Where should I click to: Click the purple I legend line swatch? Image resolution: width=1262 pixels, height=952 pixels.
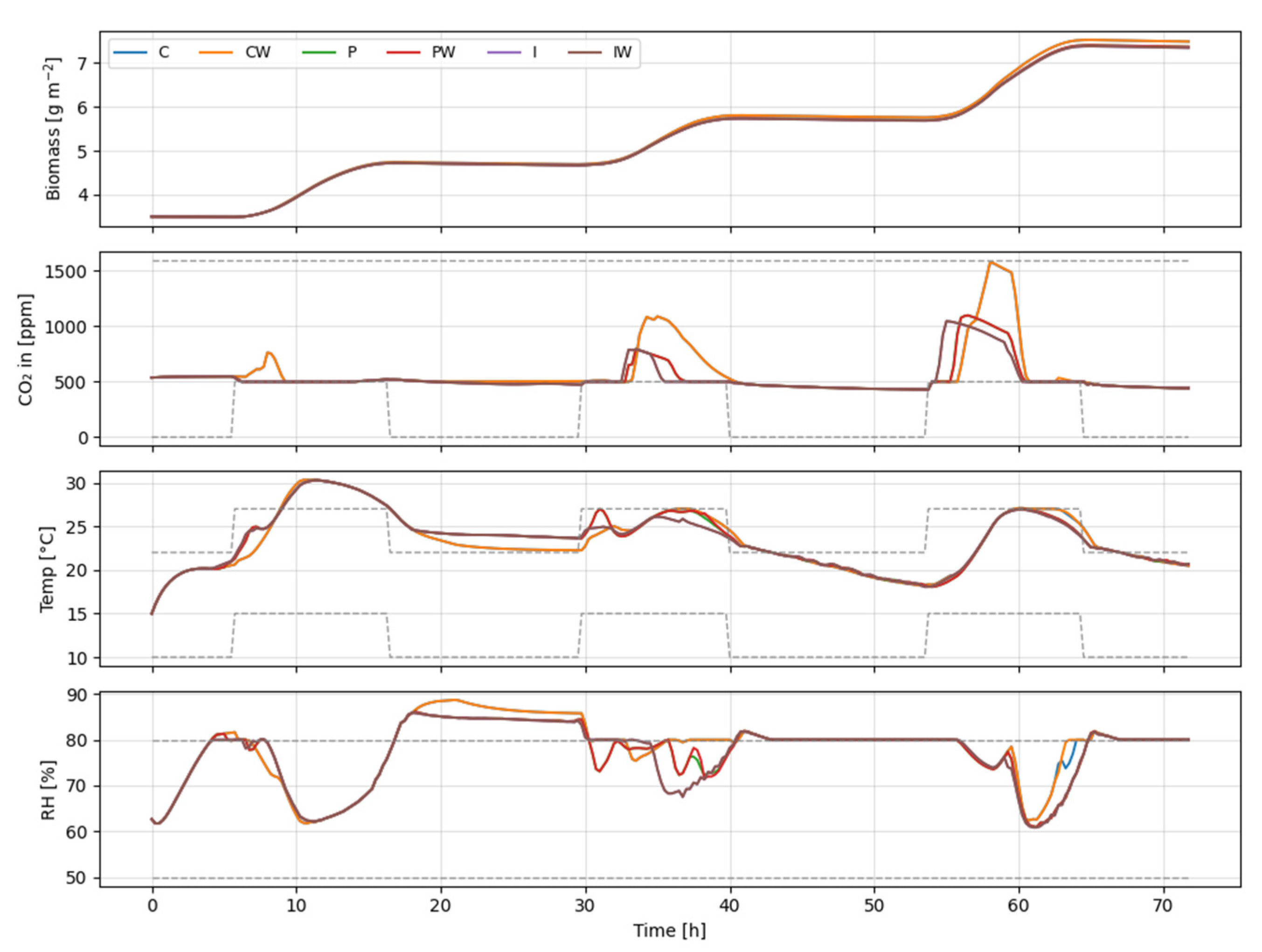(504, 53)
